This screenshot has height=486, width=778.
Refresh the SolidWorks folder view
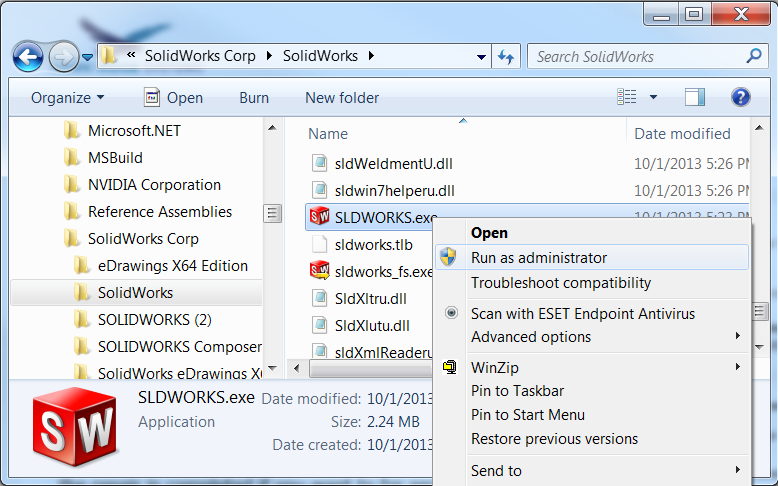pos(506,57)
